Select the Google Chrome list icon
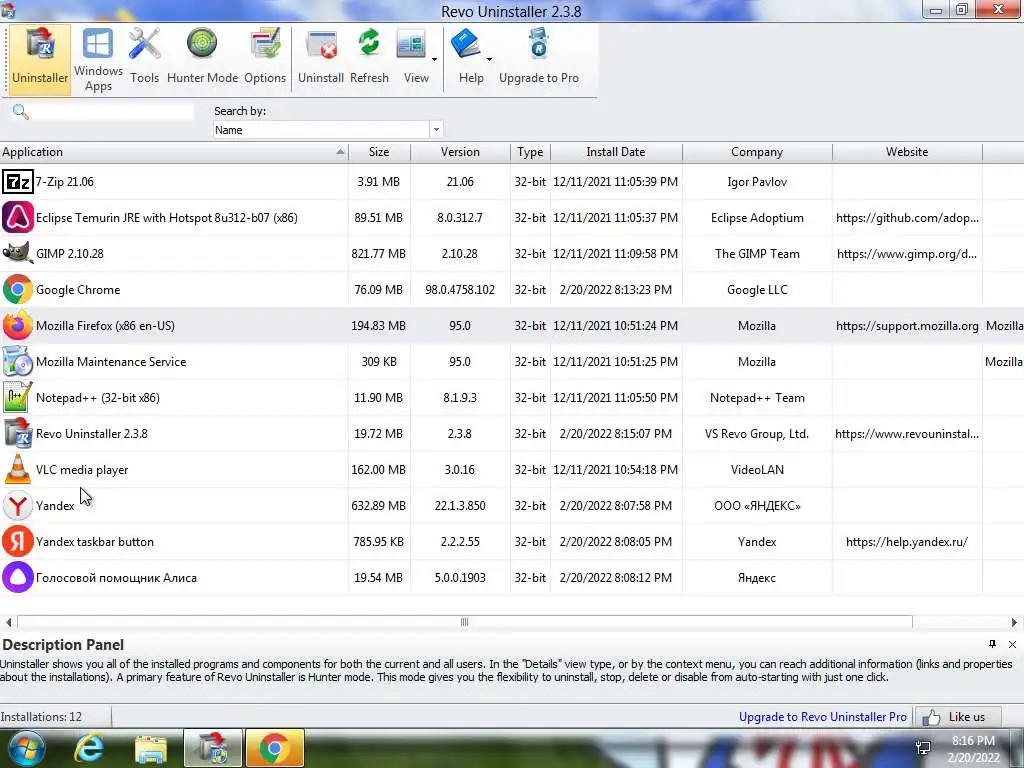Viewport: 1024px width, 768px height. [x=18, y=289]
